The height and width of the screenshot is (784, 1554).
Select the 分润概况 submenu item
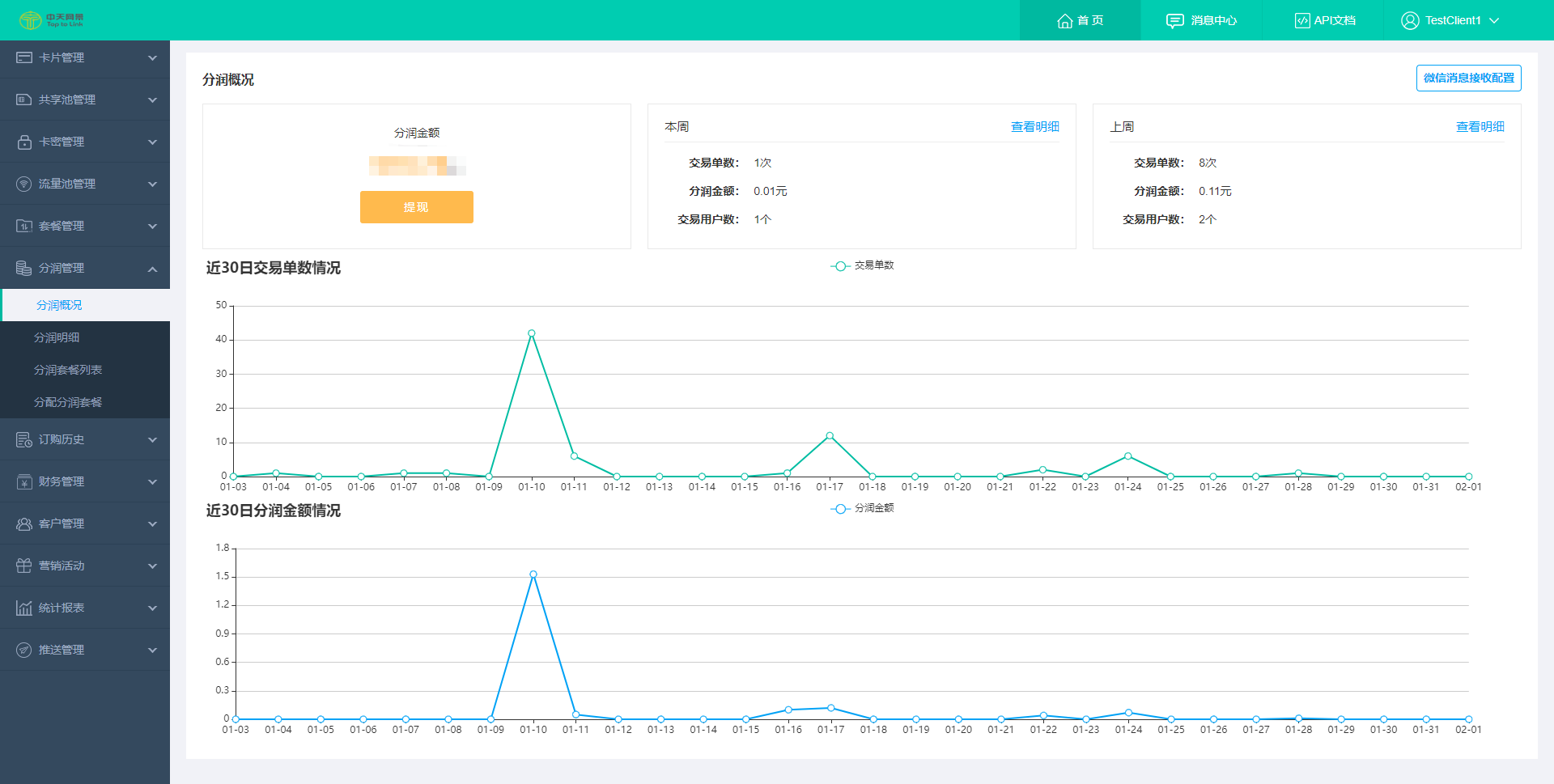pyautogui.click(x=85, y=305)
